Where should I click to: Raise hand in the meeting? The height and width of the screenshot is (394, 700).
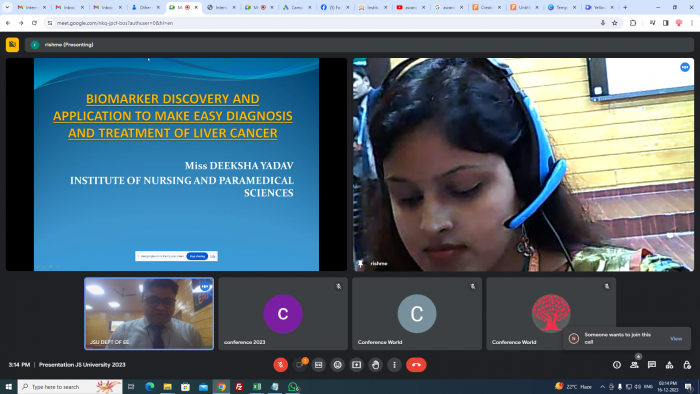click(375, 365)
